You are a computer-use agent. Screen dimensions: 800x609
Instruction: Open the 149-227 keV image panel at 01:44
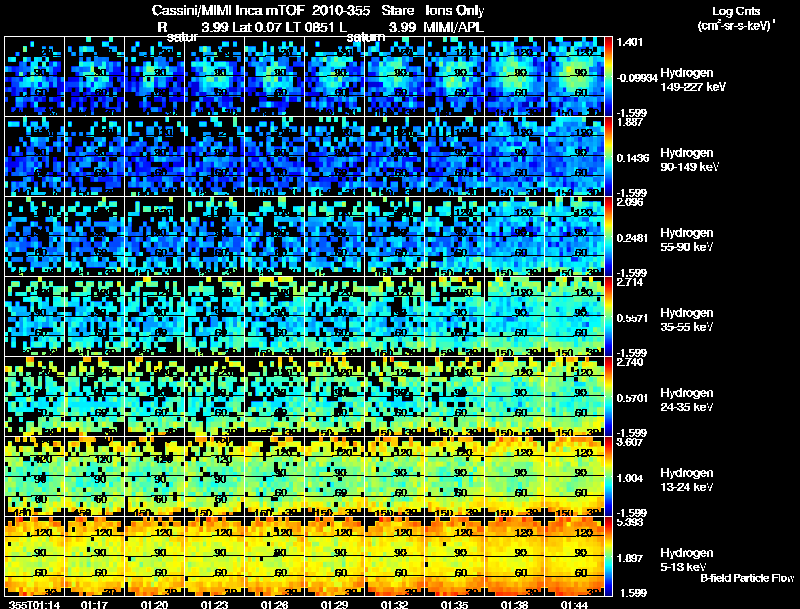[x=574, y=76]
